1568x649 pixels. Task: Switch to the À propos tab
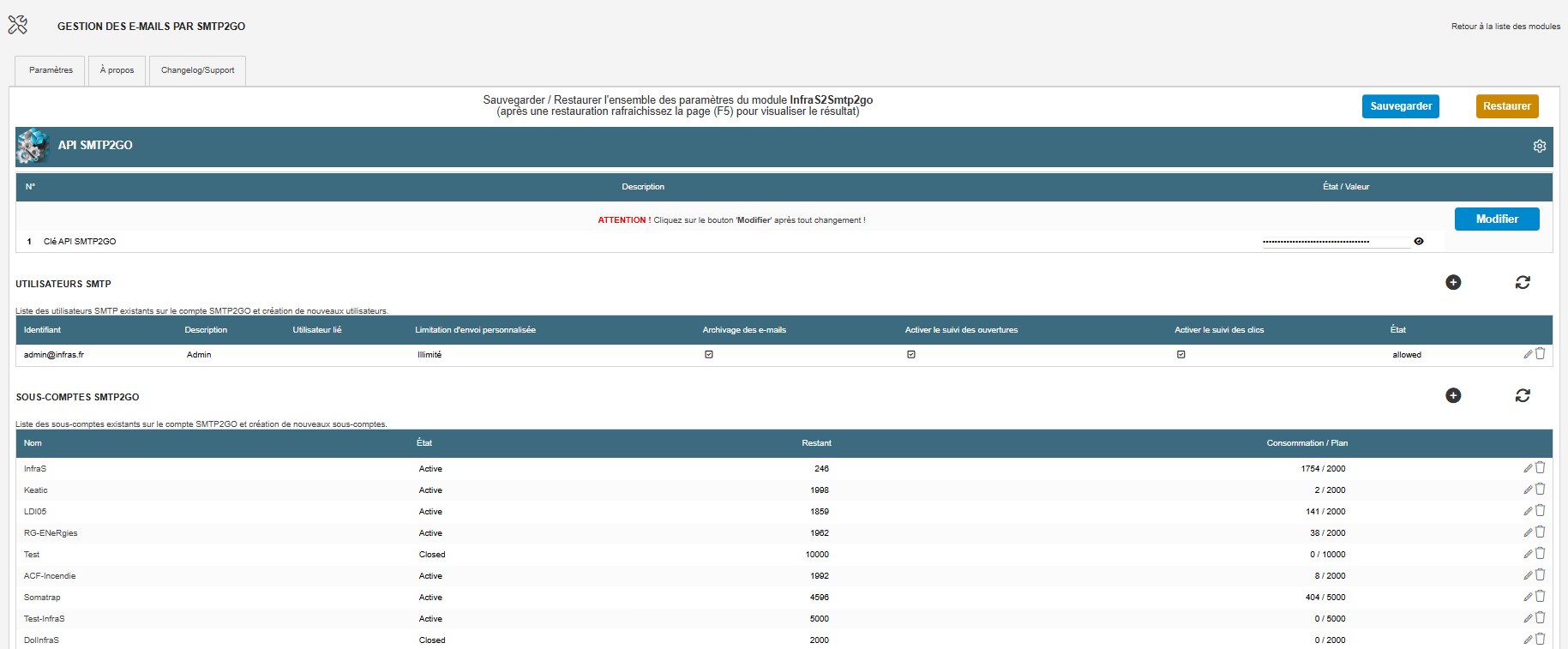[x=117, y=70]
